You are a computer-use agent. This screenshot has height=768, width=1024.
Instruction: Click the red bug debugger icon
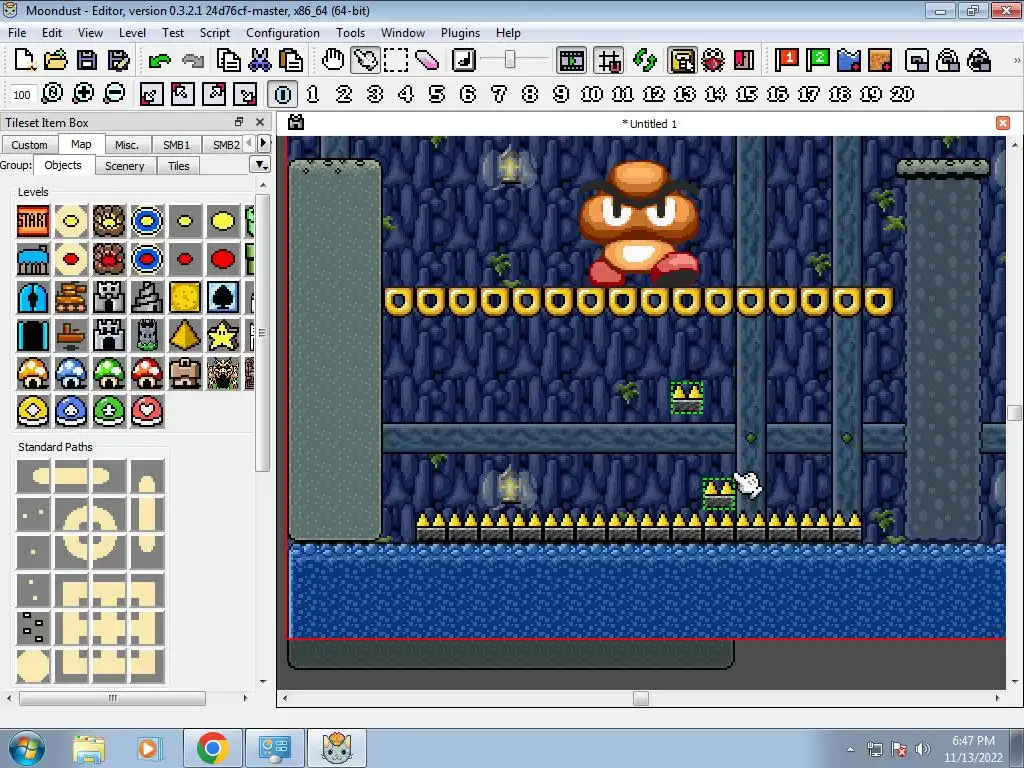click(x=712, y=60)
